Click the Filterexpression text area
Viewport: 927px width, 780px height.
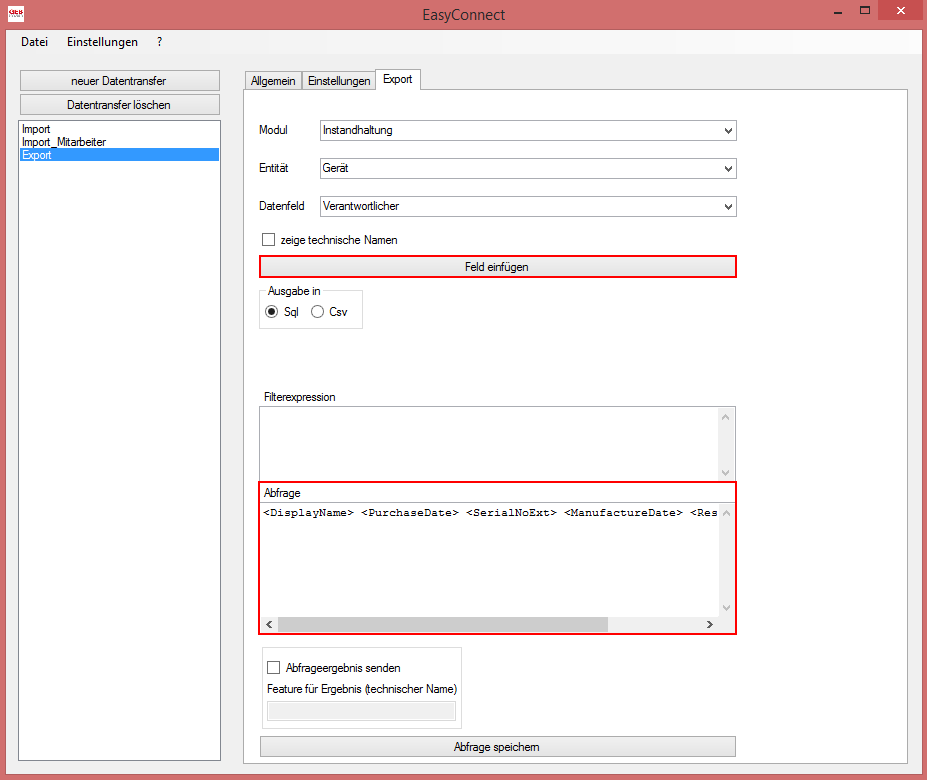pyautogui.click(x=497, y=440)
